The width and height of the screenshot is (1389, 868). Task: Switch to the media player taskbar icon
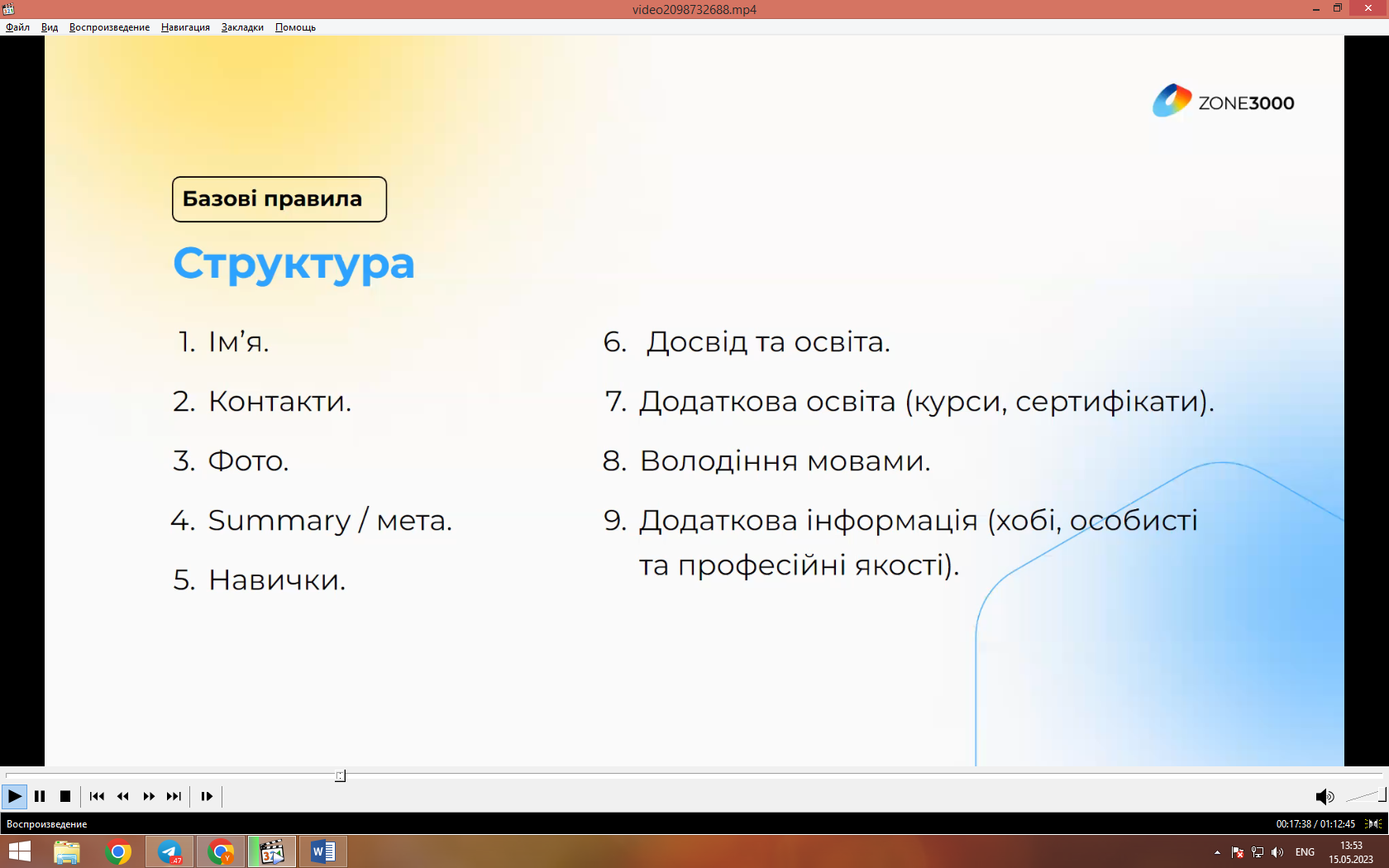pyautogui.click(x=272, y=851)
